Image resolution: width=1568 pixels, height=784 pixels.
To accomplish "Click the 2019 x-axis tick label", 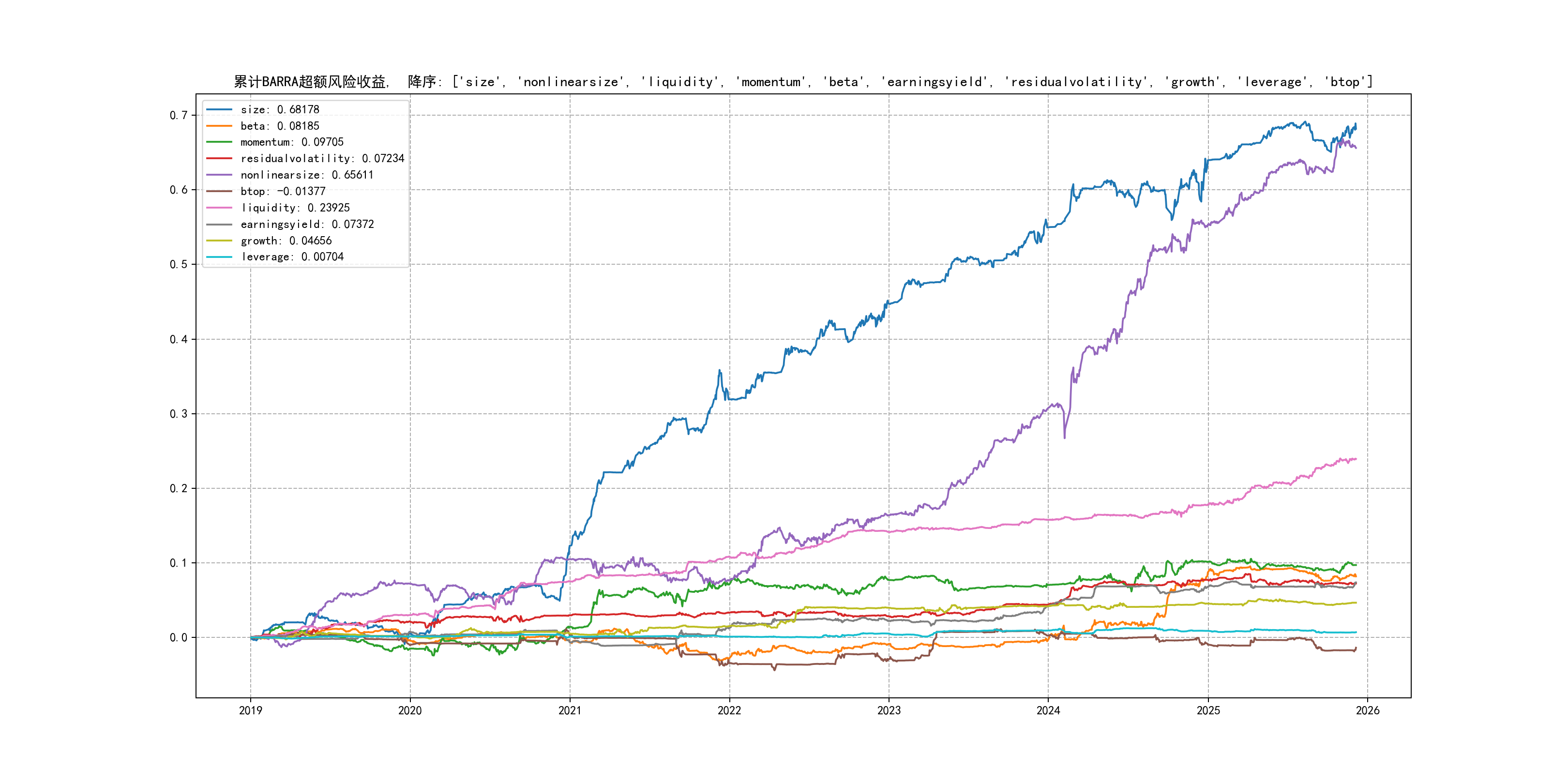I will click(x=250, y=710).
